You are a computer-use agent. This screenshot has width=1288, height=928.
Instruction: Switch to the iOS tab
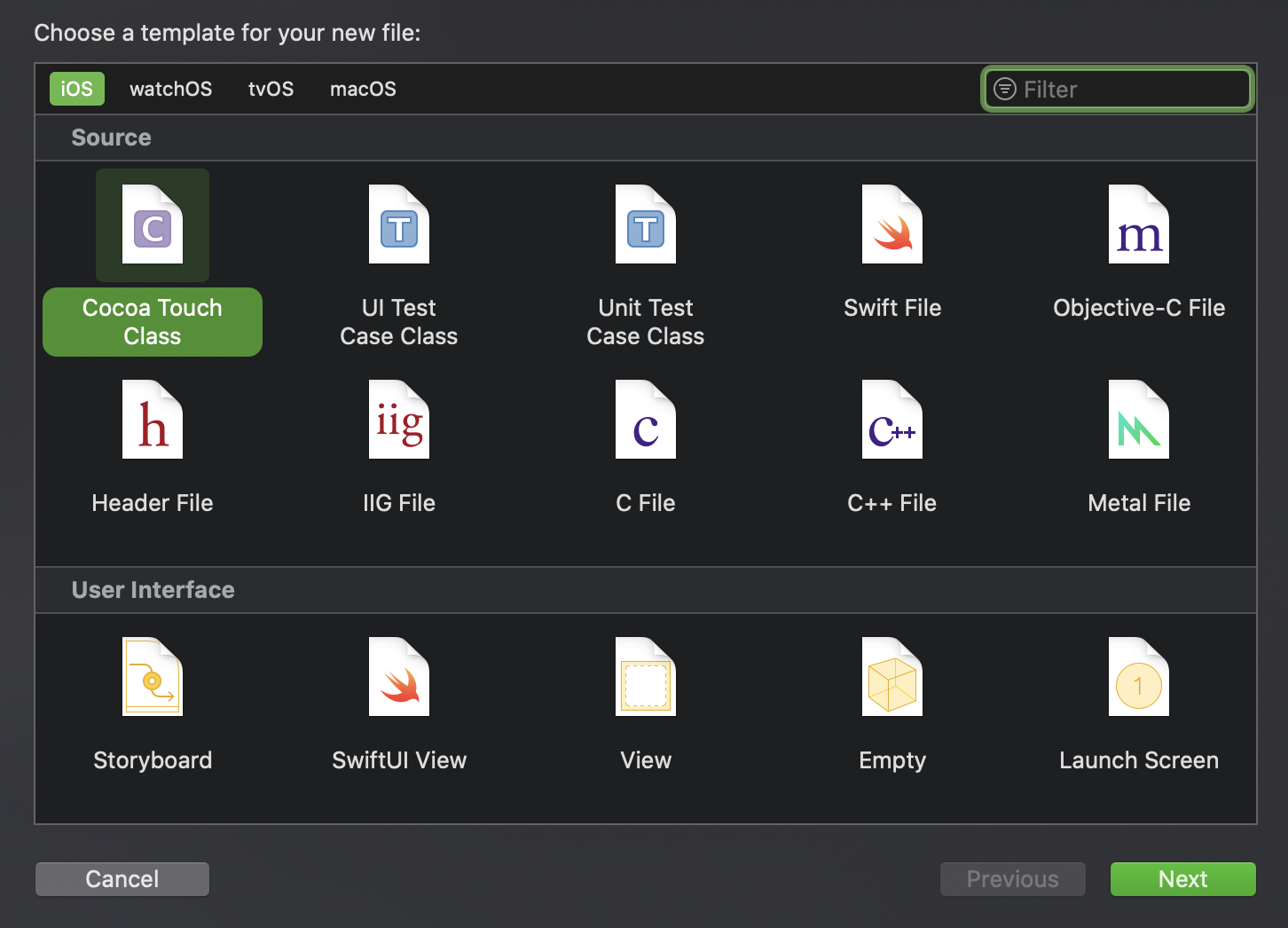[77, 89]
